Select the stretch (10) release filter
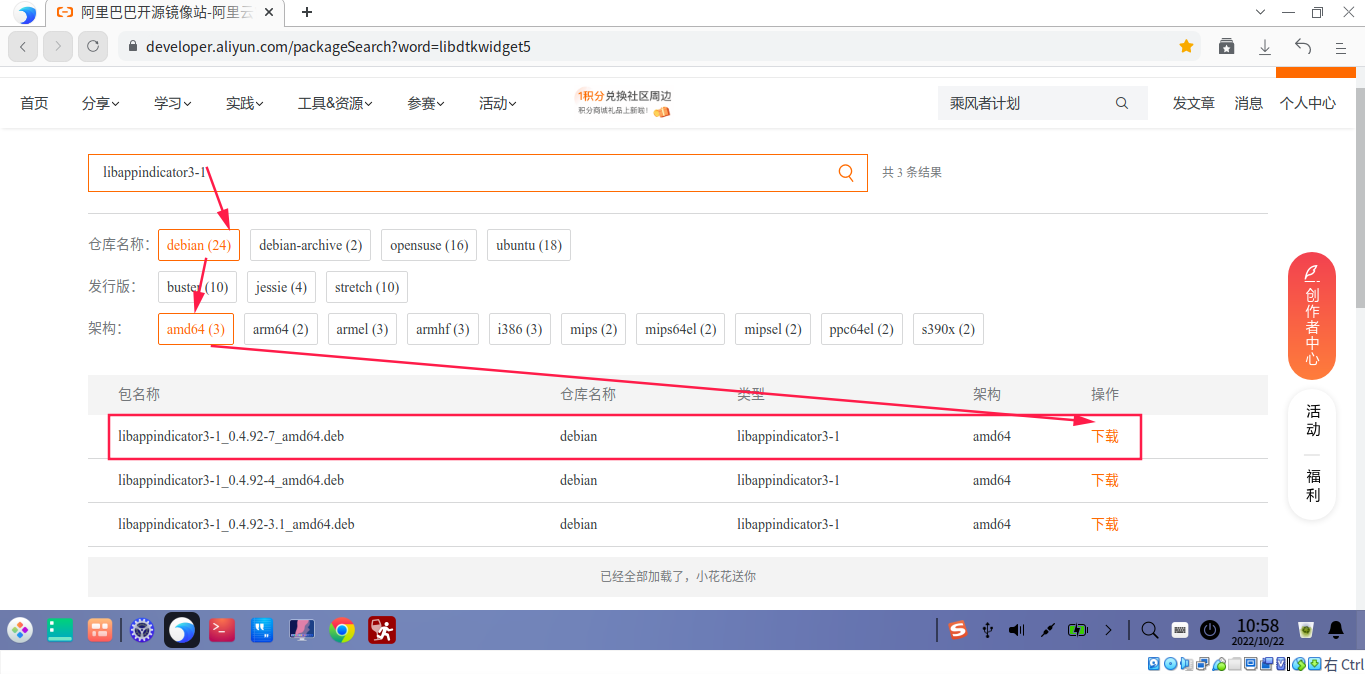The image size is (1365, 674). click(367, 287)
